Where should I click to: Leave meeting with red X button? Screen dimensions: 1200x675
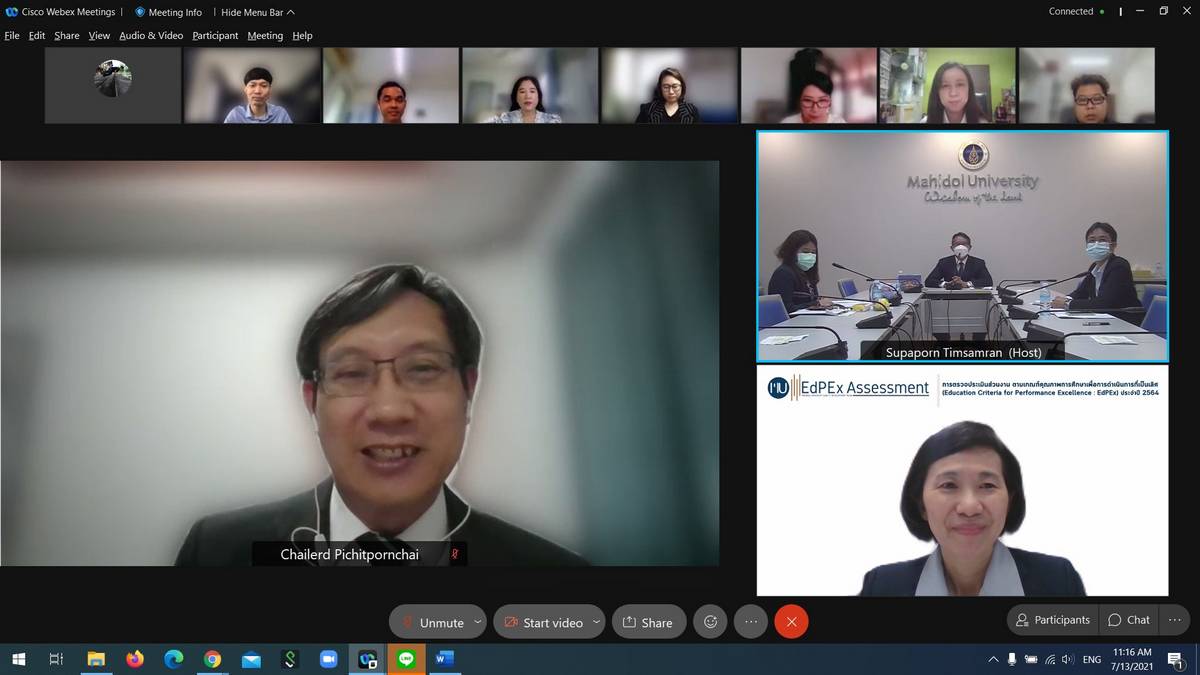pyautogui.click(x=791, y=622)
